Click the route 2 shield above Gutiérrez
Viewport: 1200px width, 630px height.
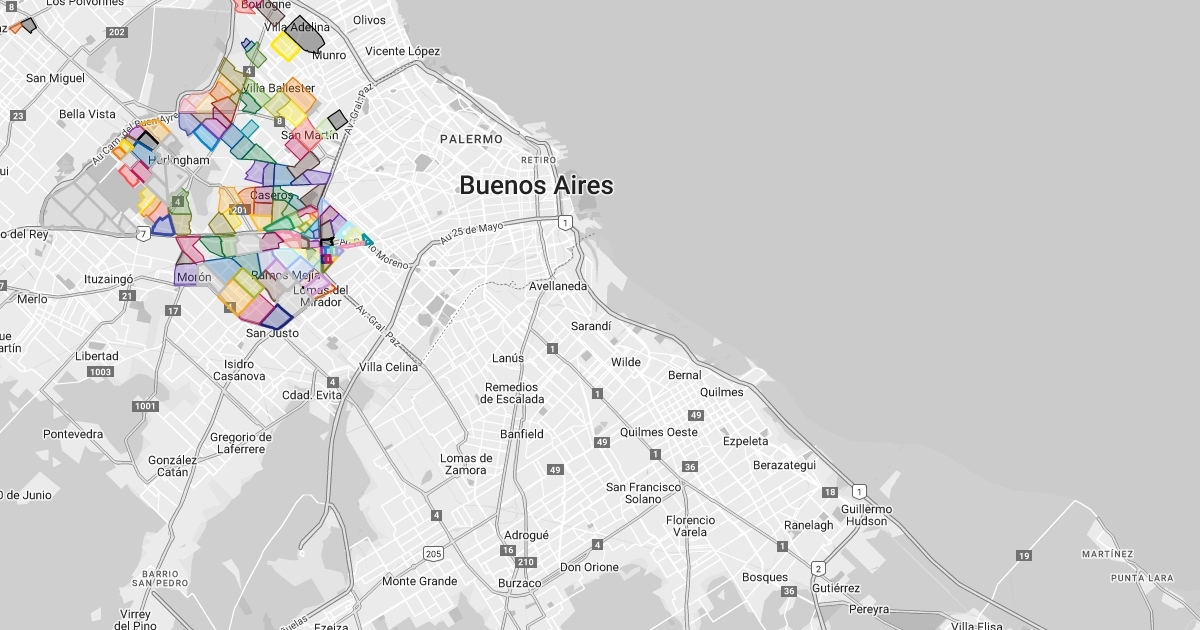[819, 569]
